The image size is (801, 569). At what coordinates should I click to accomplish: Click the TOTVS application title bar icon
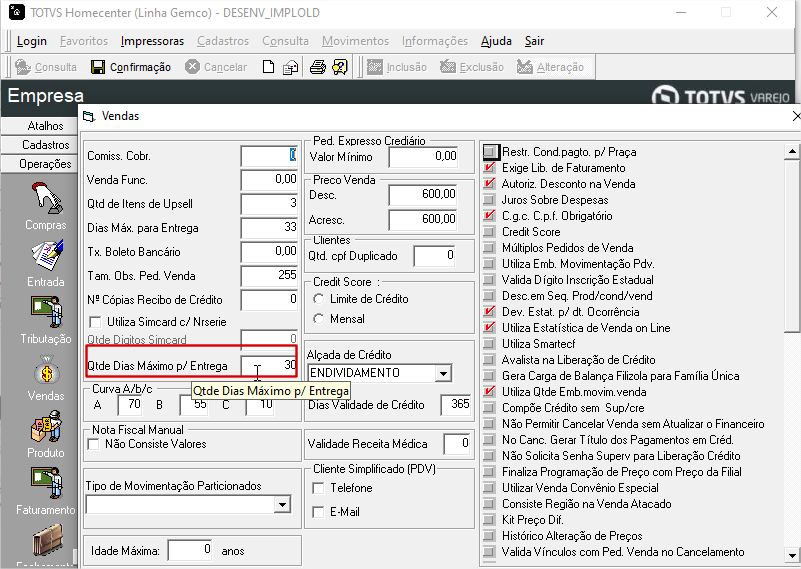(17, 12)
